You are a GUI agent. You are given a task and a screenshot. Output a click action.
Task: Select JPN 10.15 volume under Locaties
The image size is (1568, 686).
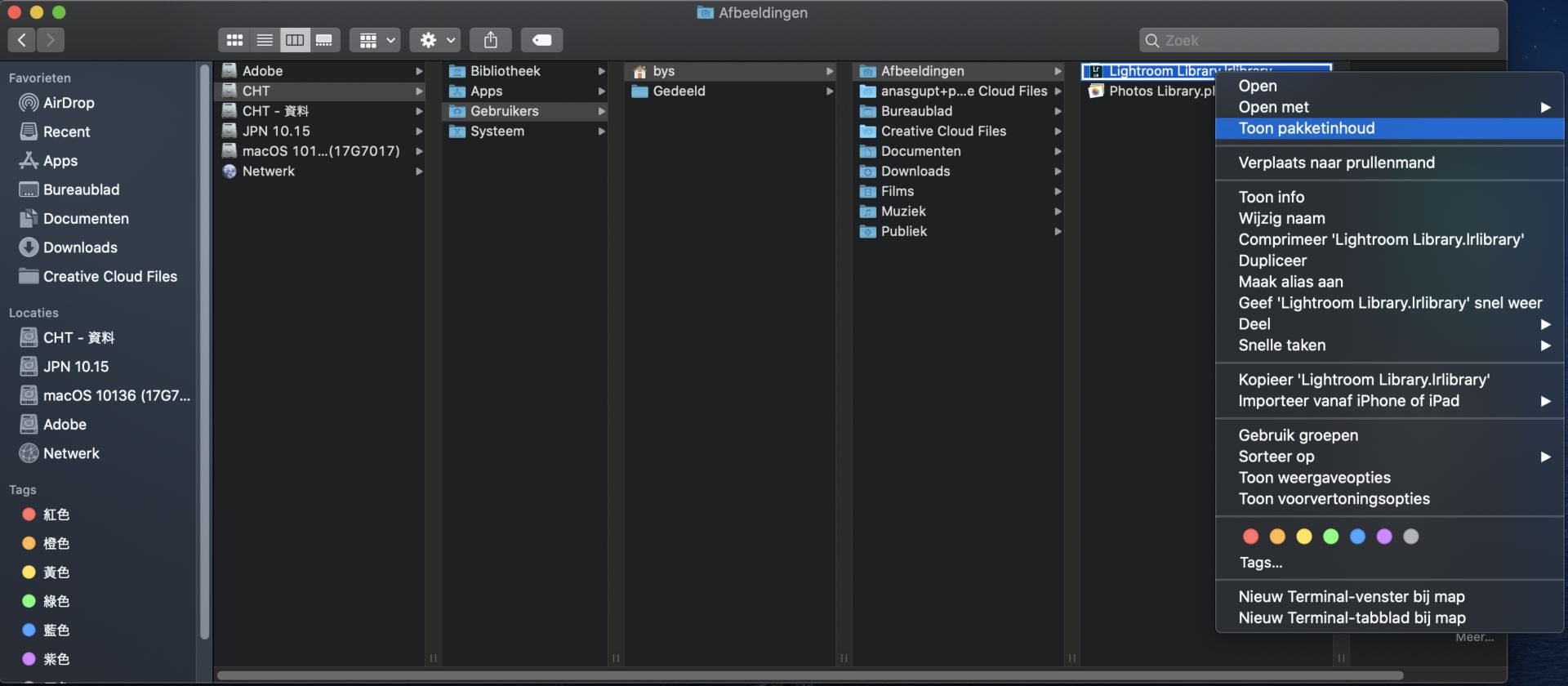[65, 367]
